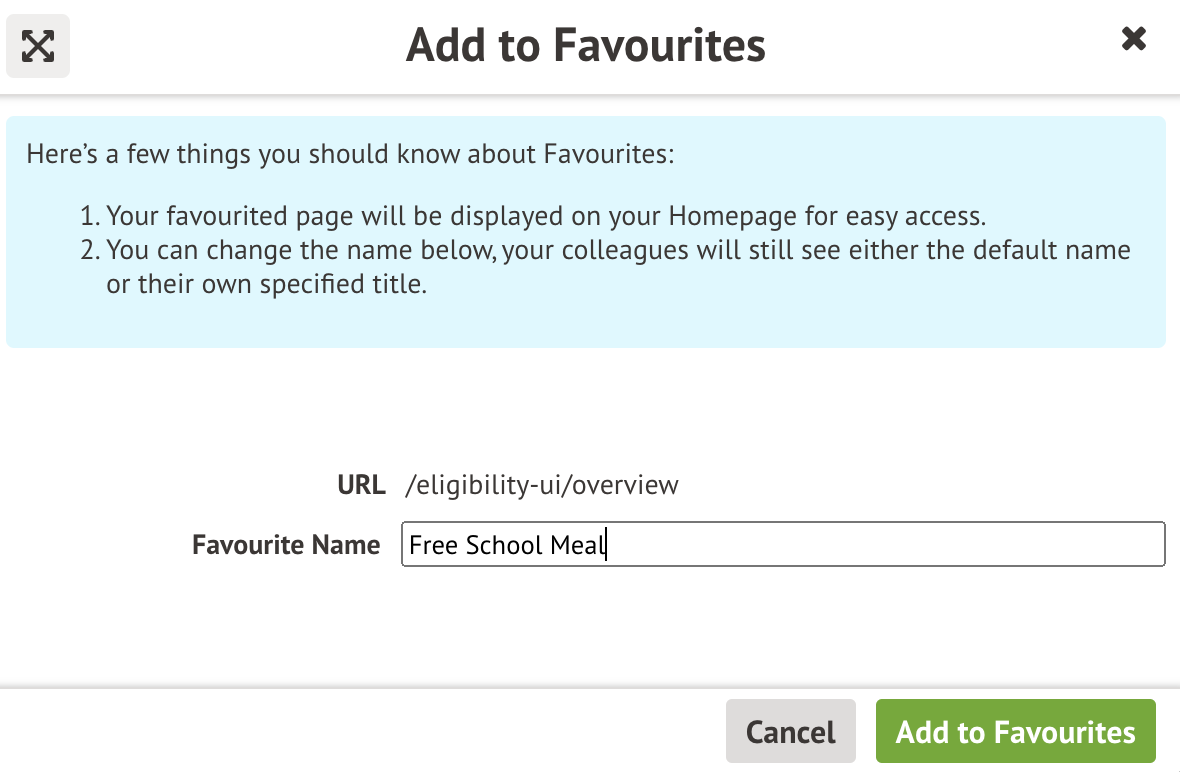Click the "or their own specified title" line
This screenshot has height=772, width=1180.
tap(267, 284)
